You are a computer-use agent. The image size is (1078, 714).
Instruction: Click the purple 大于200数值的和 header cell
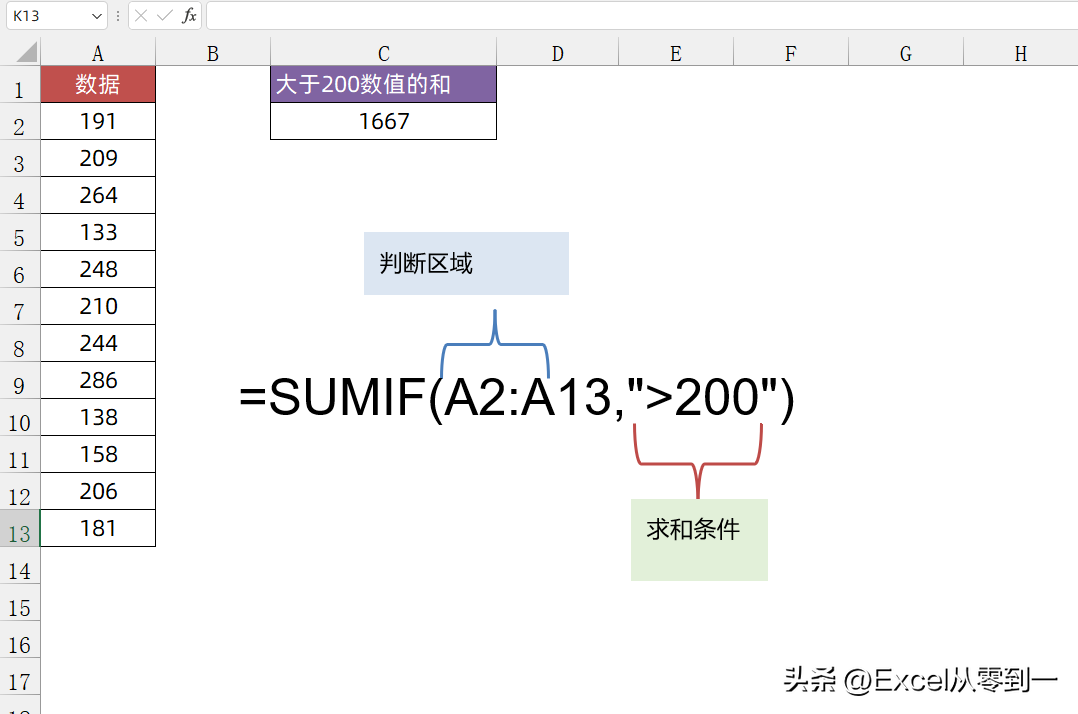click(x=383, y=85)
